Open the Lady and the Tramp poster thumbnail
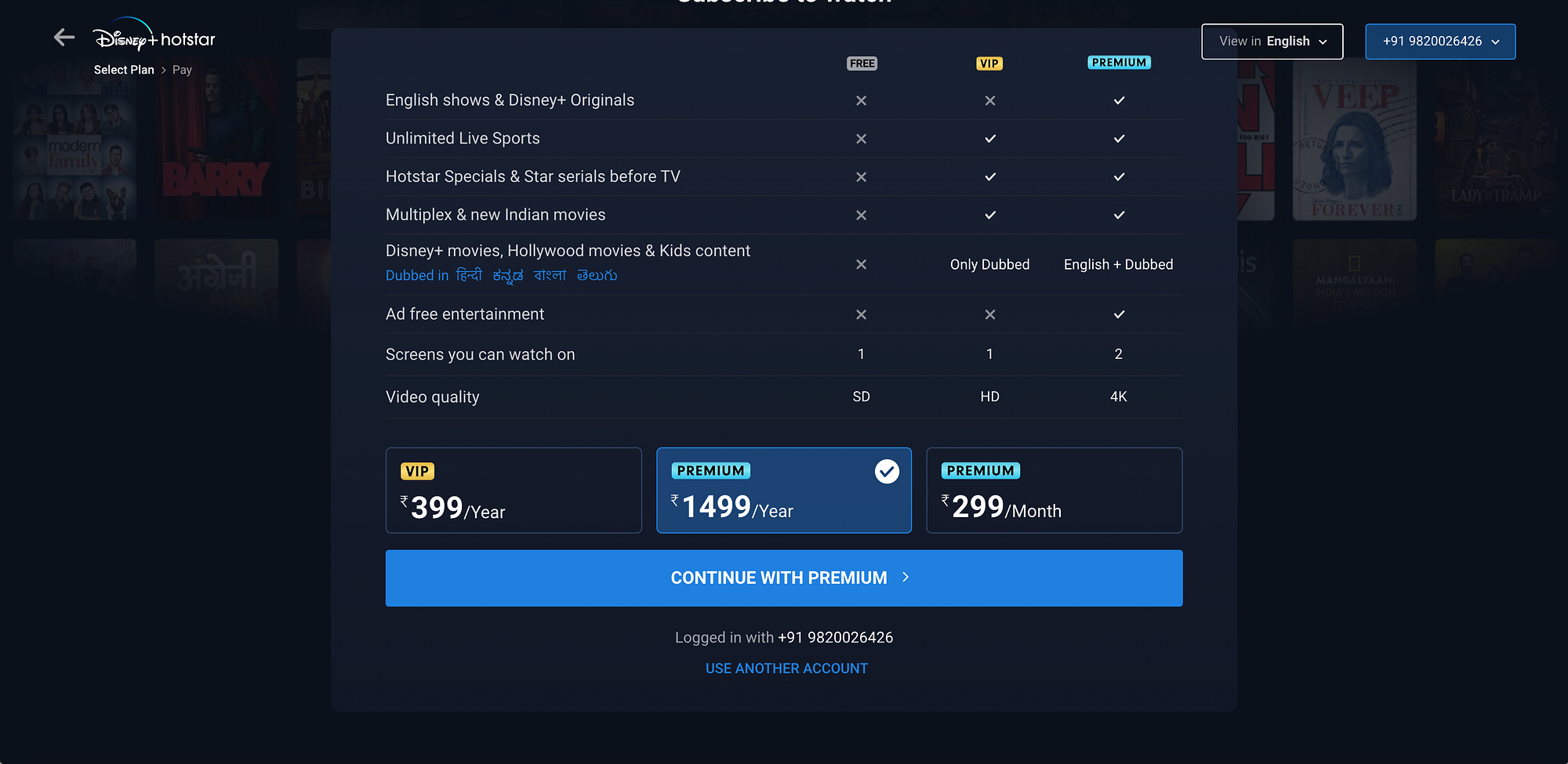The height and width of the screenshot is (764, 1568). (x=1496, y=139)
